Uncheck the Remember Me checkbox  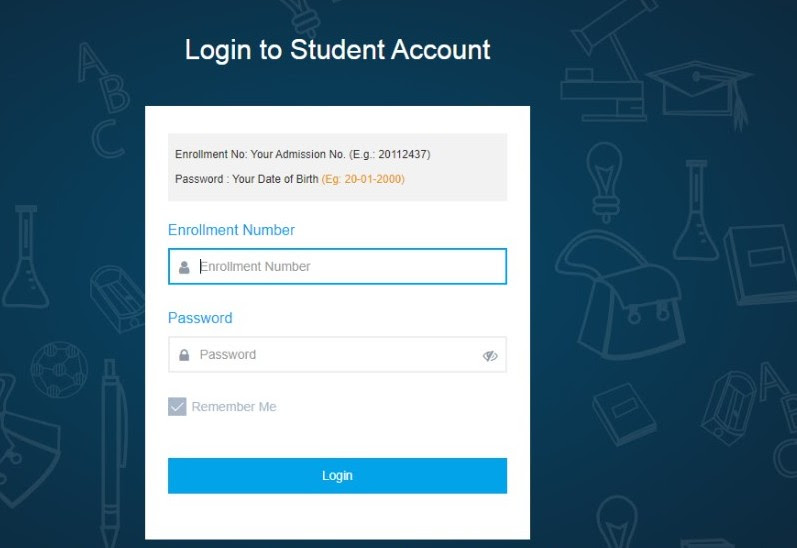point(177,407)
